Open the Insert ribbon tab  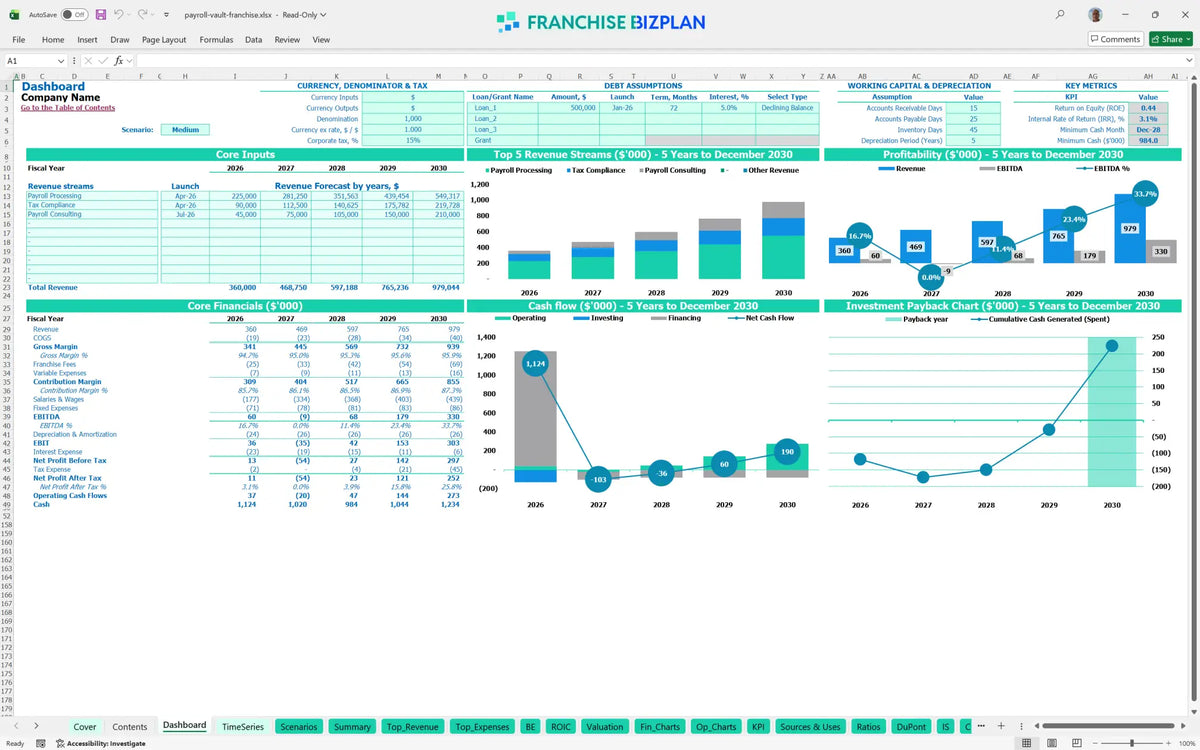tap(87, 39)
